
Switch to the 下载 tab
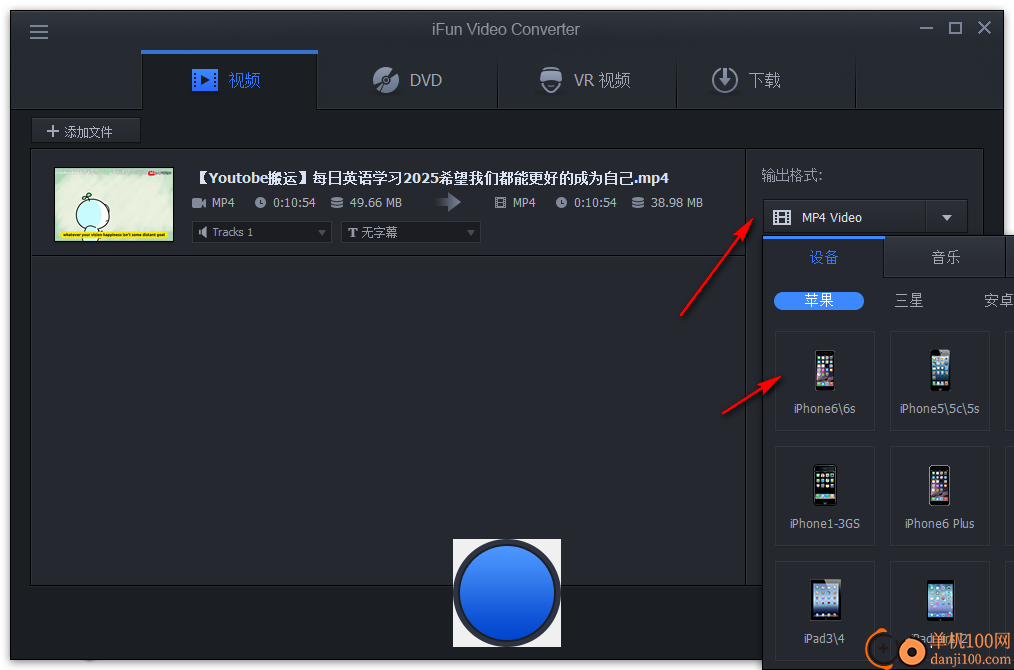[766, 80]
